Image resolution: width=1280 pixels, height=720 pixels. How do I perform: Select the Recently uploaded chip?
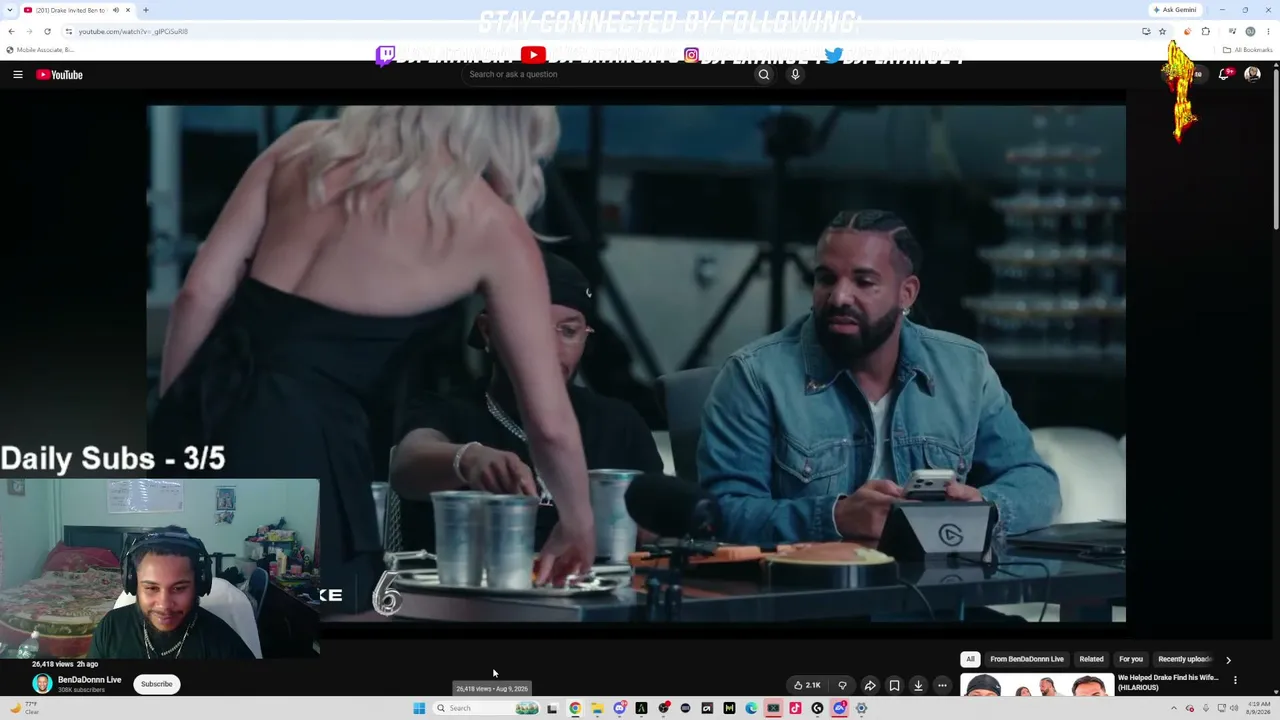[x=1184, y=659]
